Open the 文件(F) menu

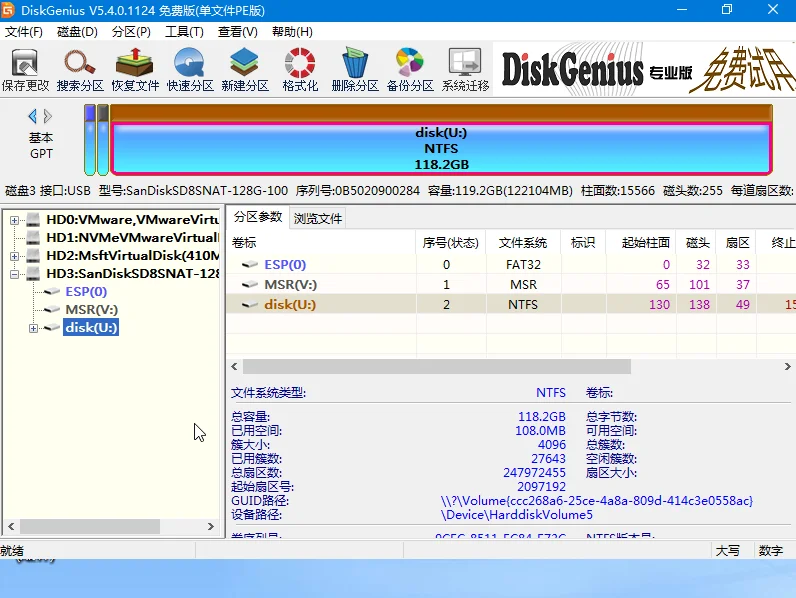pyautogui.click(x=23, y=32)
